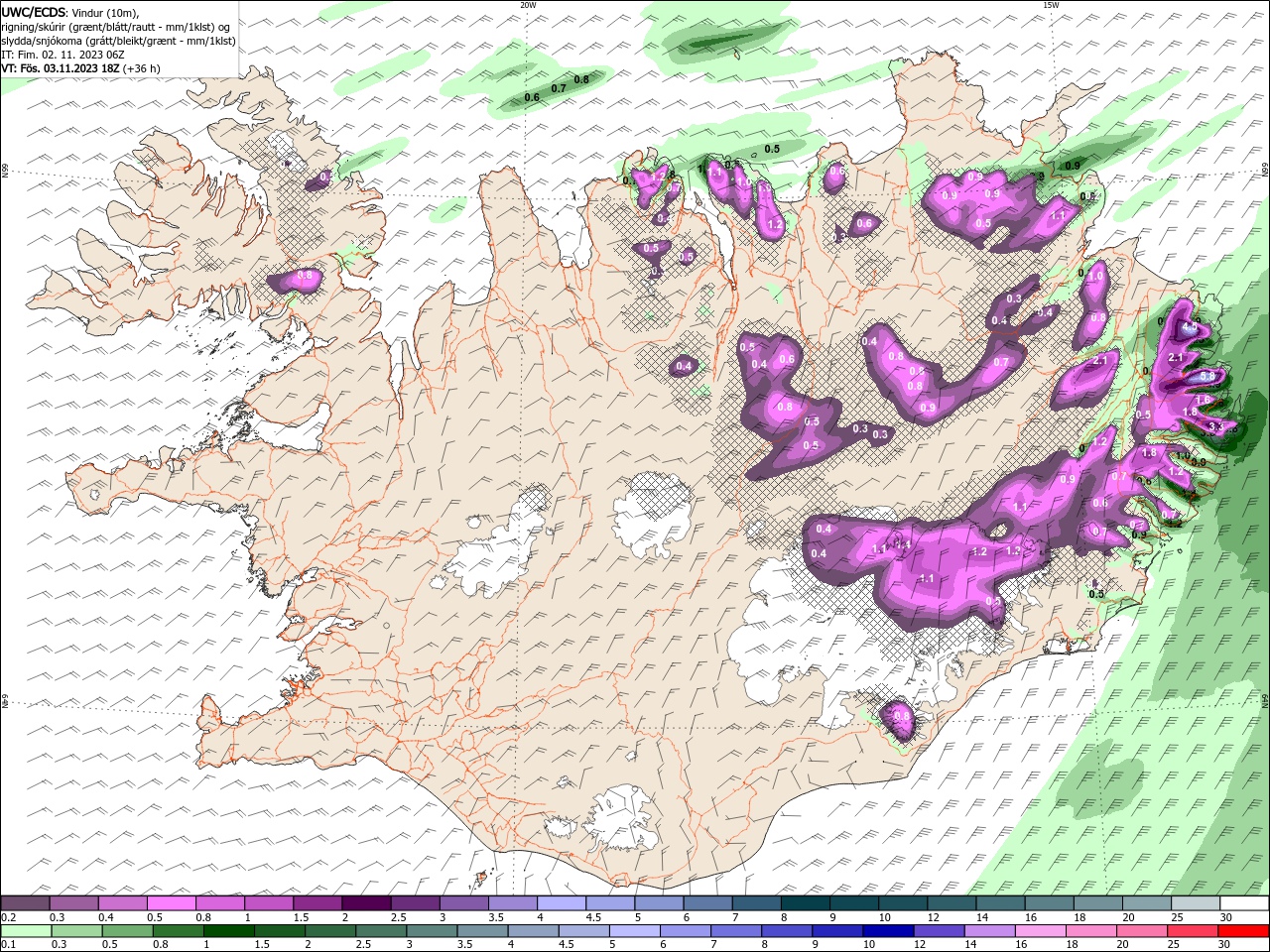The height and width of the screenshot is (952, 1270).
Task: Pick the bright red rain swatch at 30
Action: pyautogui.click(x=1242, y=931)
